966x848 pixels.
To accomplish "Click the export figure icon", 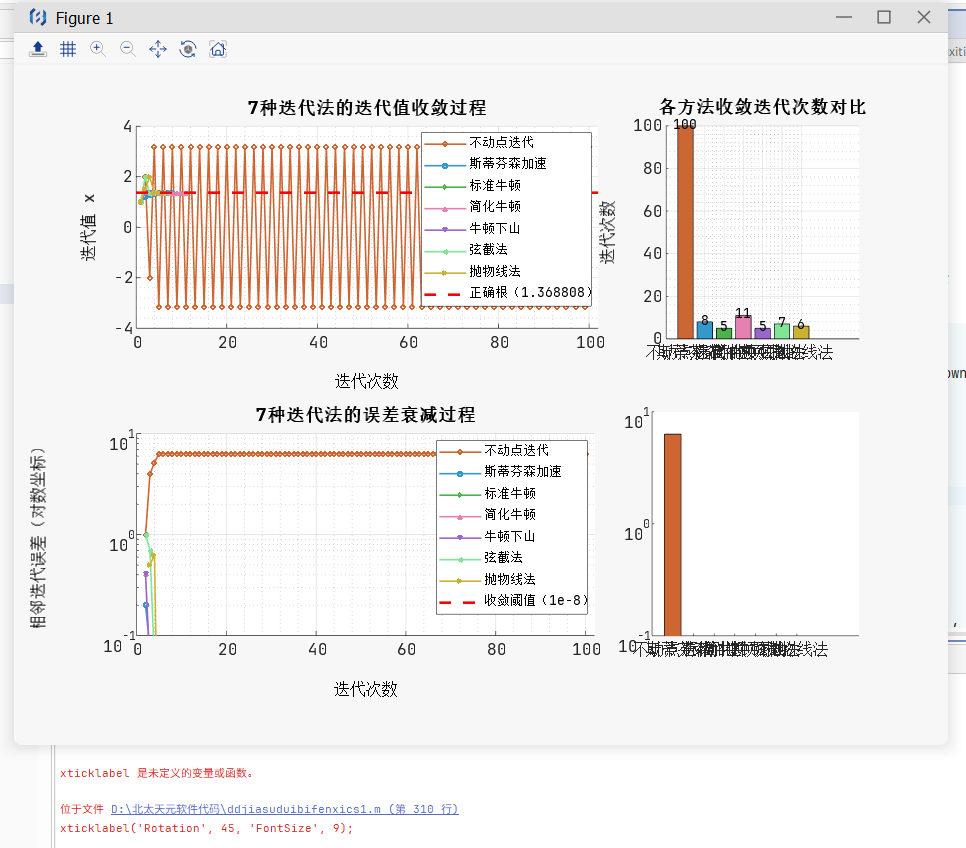I will pyautogui.click(x=38, y=49).
